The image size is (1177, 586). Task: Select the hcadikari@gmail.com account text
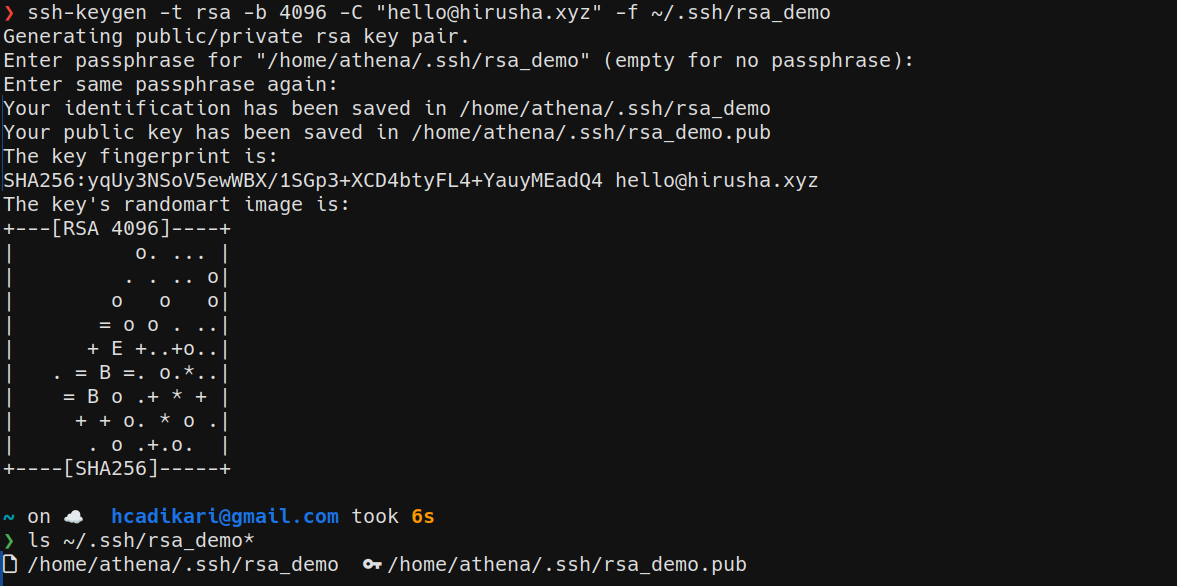(x=224, y=517)
